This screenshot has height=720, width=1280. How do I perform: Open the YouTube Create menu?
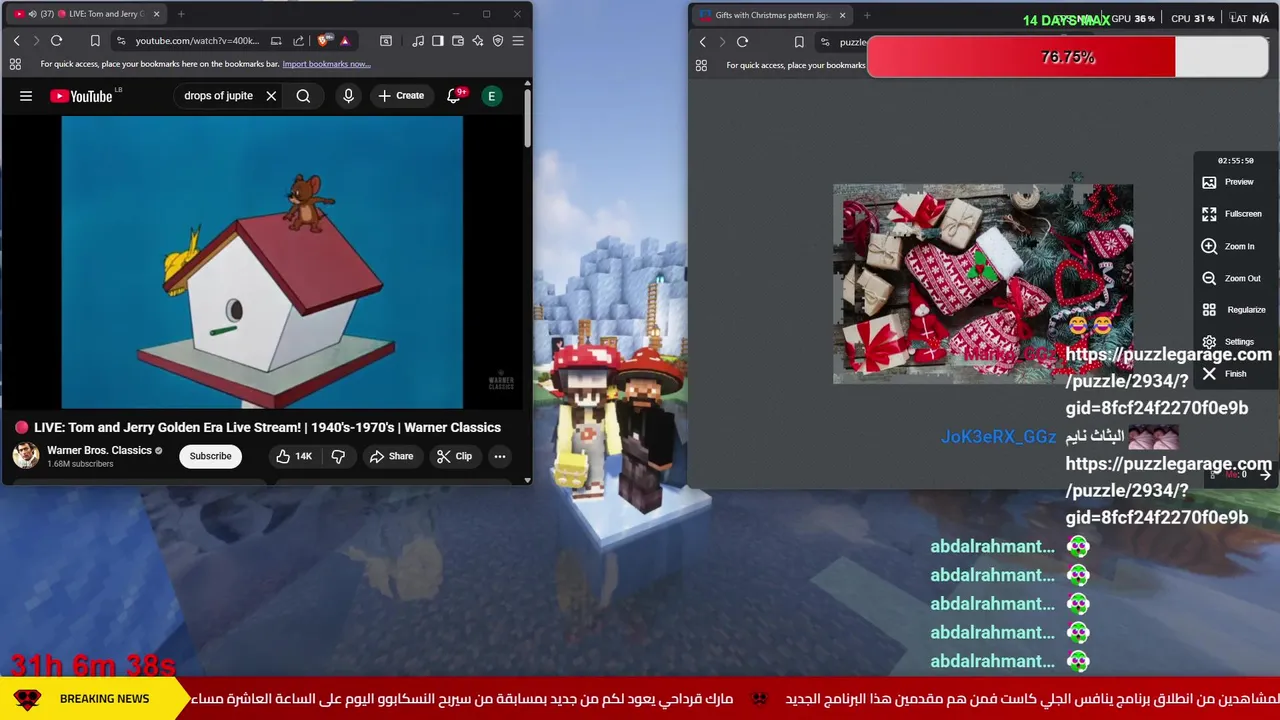(x=401, y=96)
